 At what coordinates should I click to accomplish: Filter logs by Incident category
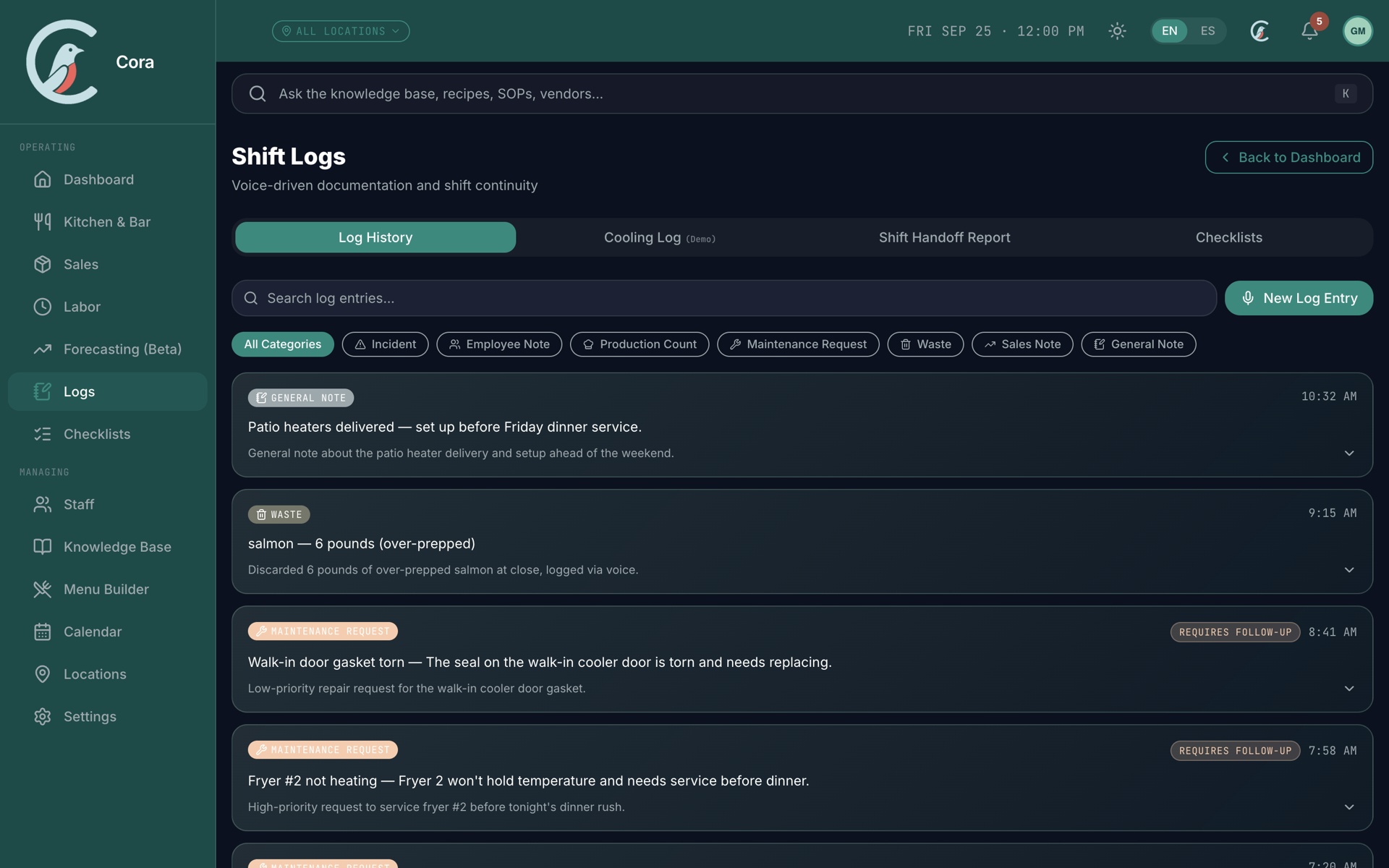[x=385, y=344]
